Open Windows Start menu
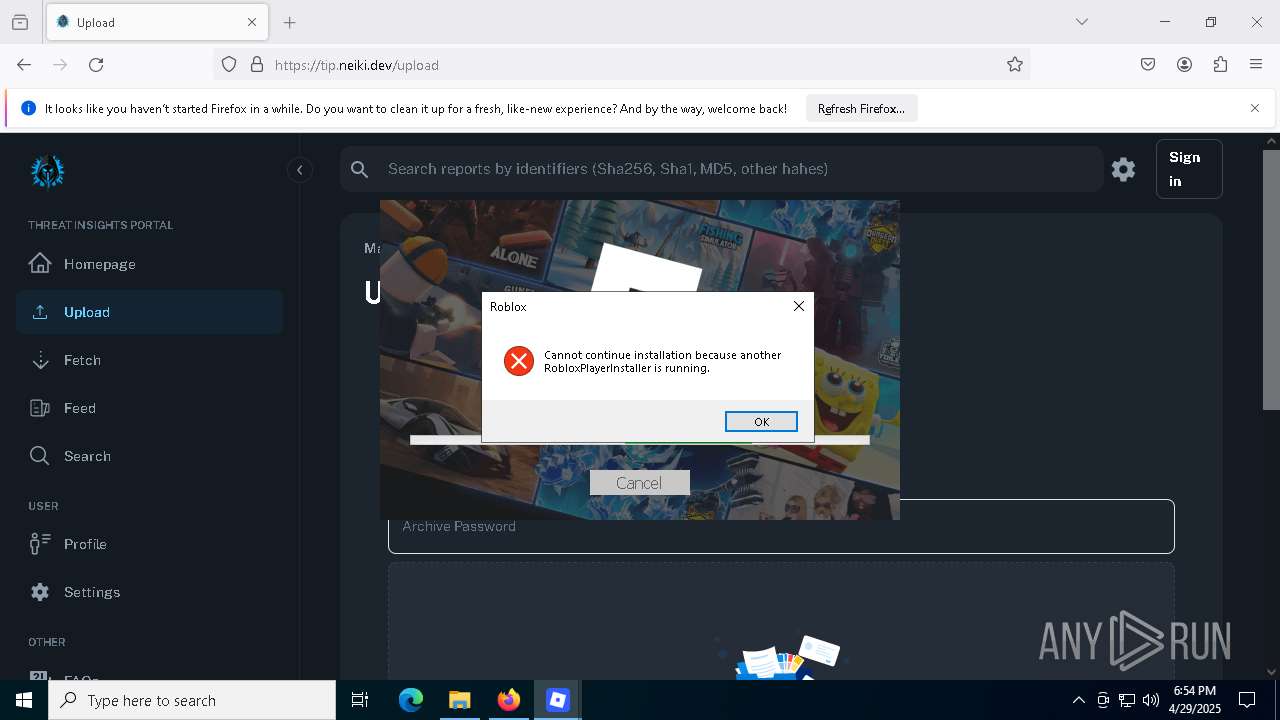1280x720 pixels. pos(24,700)
